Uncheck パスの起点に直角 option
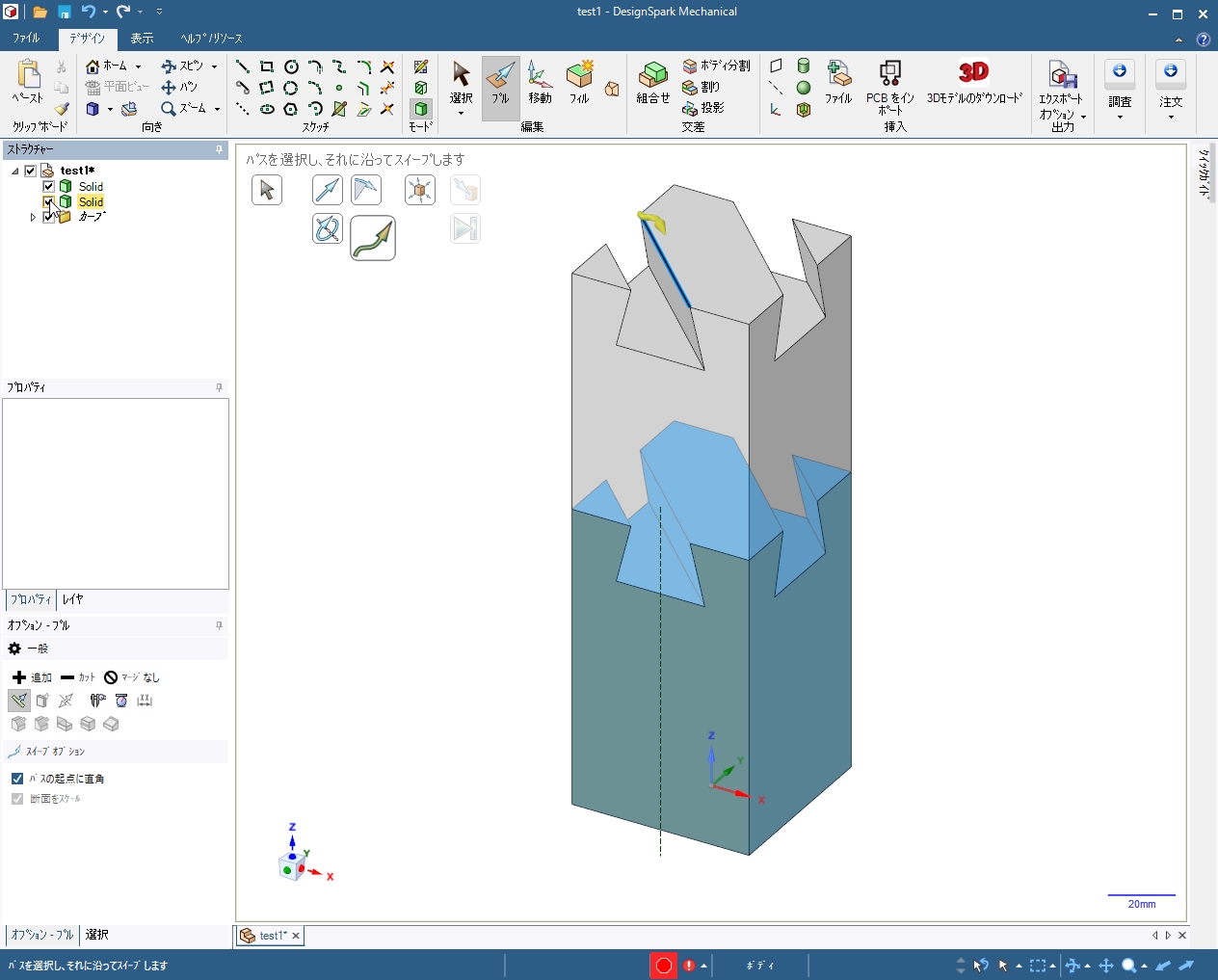The image size is (1218, 980). 17,779
